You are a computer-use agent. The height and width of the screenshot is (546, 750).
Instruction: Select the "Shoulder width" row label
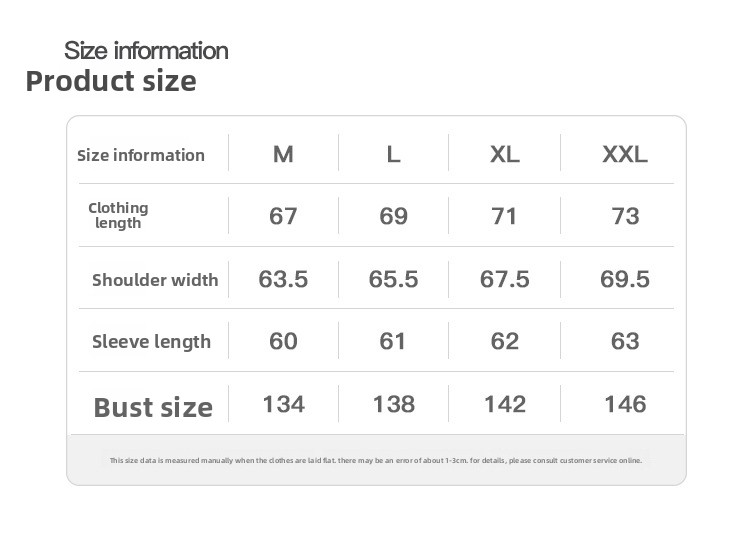(x=155, y=280)
